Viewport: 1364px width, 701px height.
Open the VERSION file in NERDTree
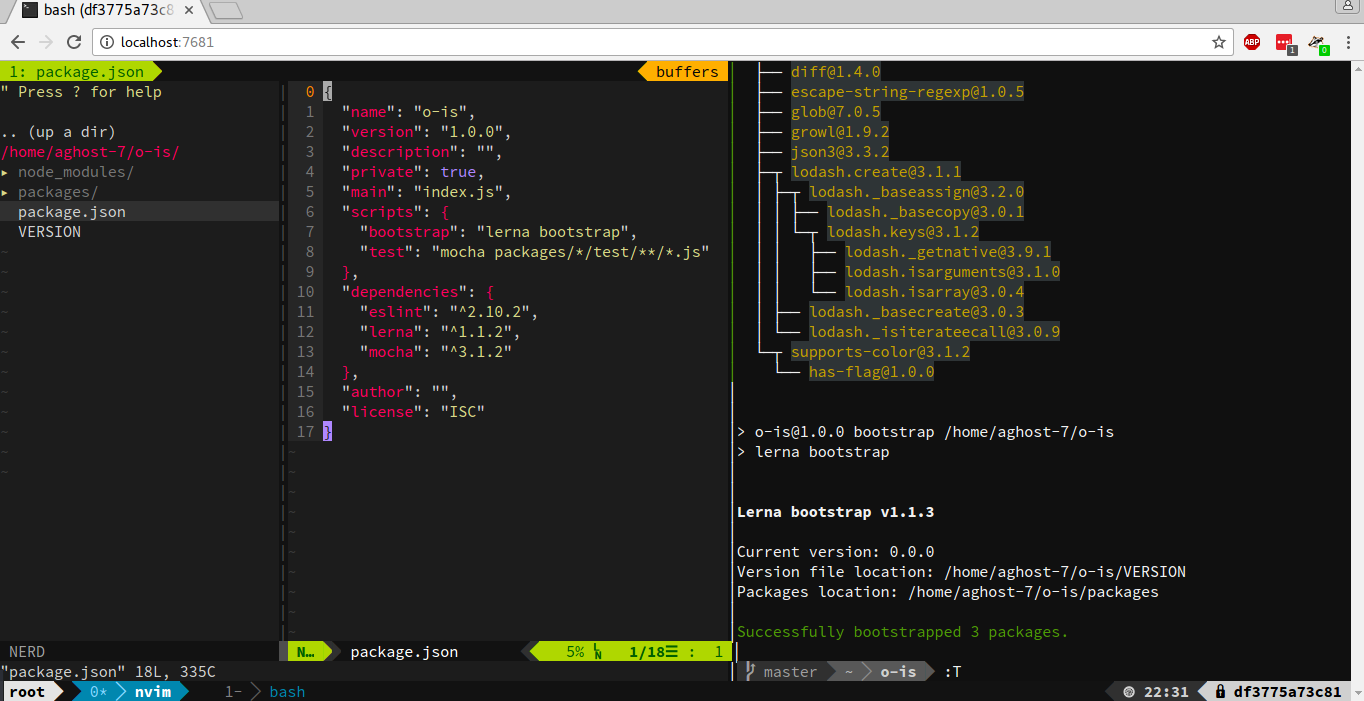point(49,232)
